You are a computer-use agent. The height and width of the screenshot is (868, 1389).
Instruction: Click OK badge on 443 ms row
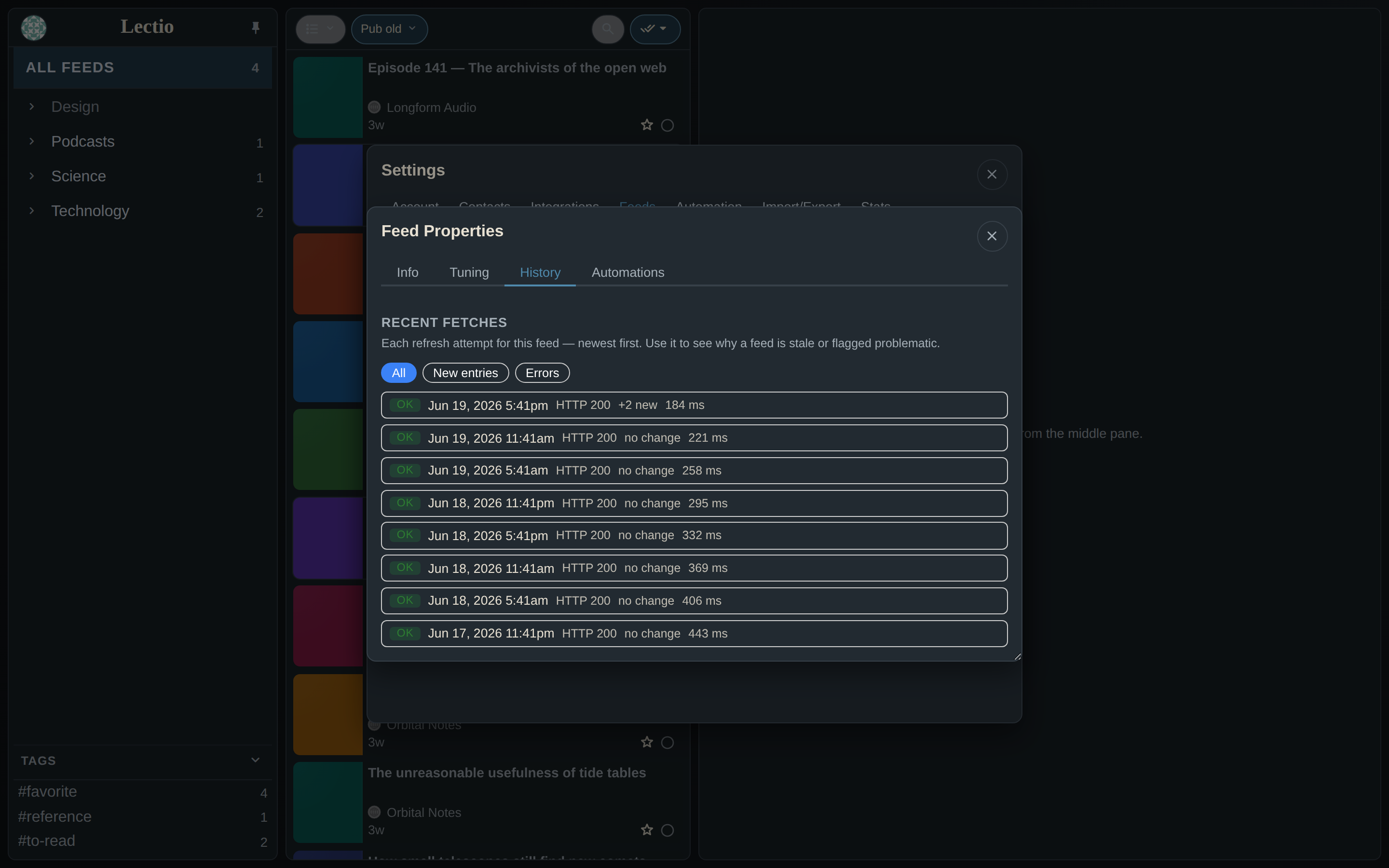click(405, 633)
